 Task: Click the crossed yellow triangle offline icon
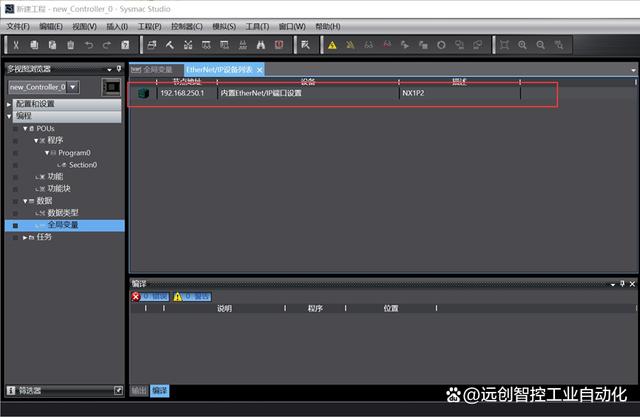click(350, 45)
